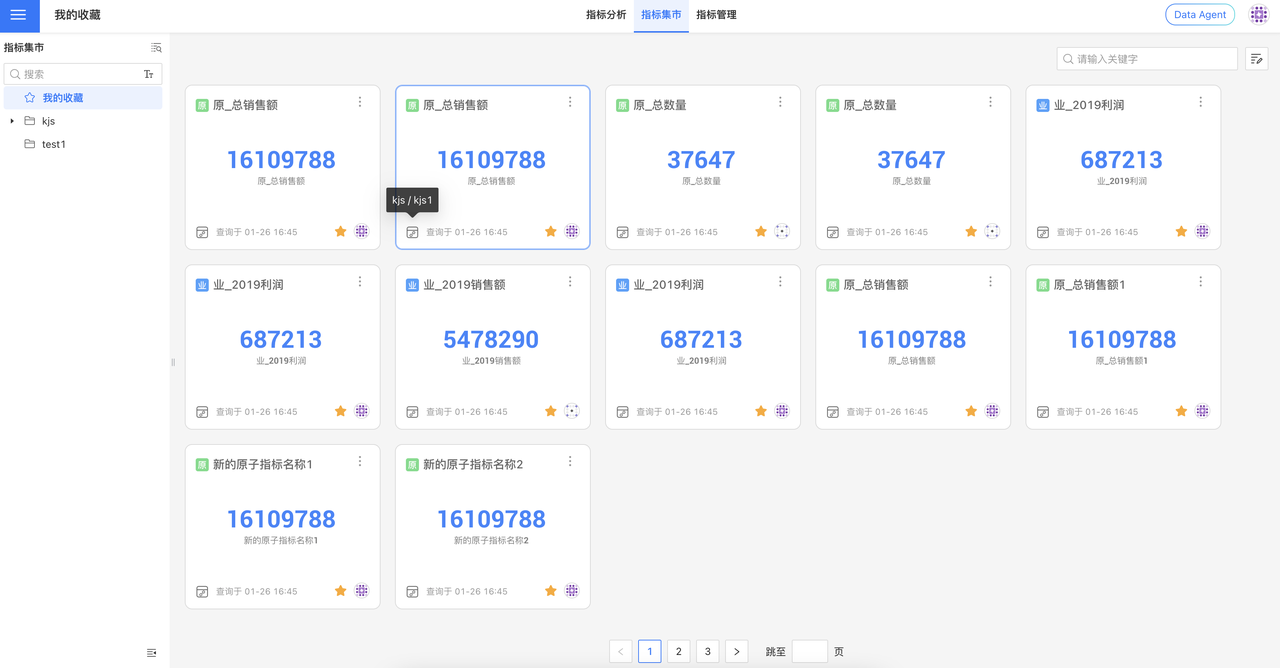Toggle the star on 业_2019销售额 card
The height and width of the screenshot is (668, 1280).
tap(550, 411)
